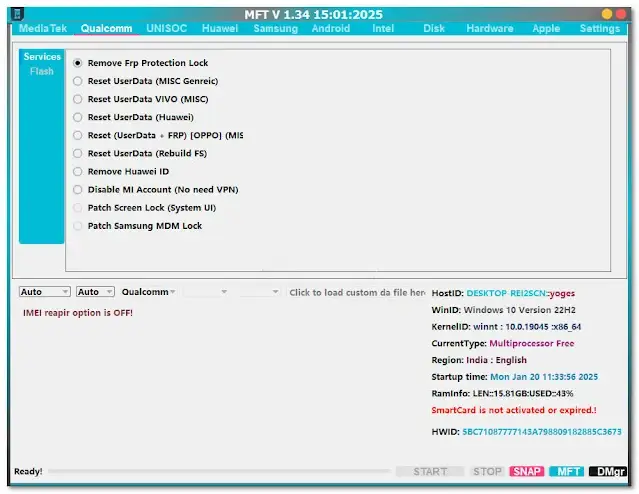
Task: Click the IMEI reapir option is OFF! text
Action: (x=78, y=313)
